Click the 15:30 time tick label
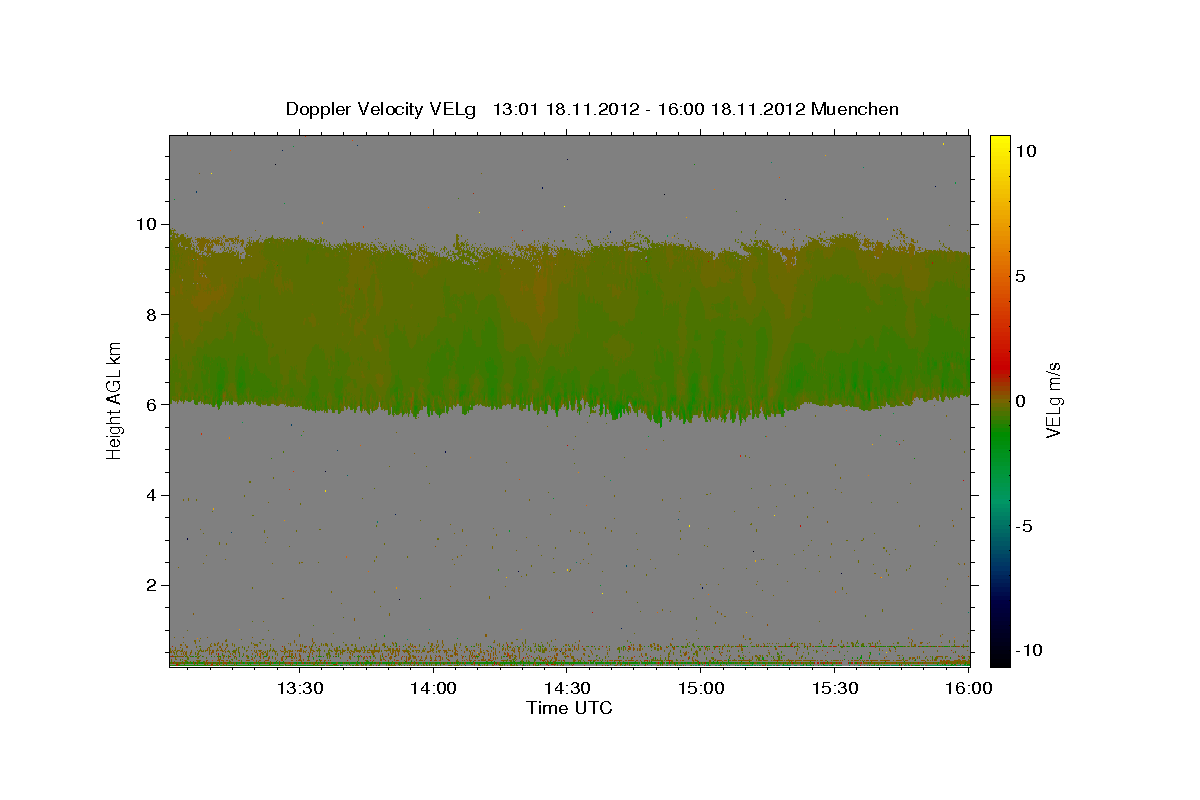The width and height of the screenshot is (1200, 800). [x=836, y=688]
